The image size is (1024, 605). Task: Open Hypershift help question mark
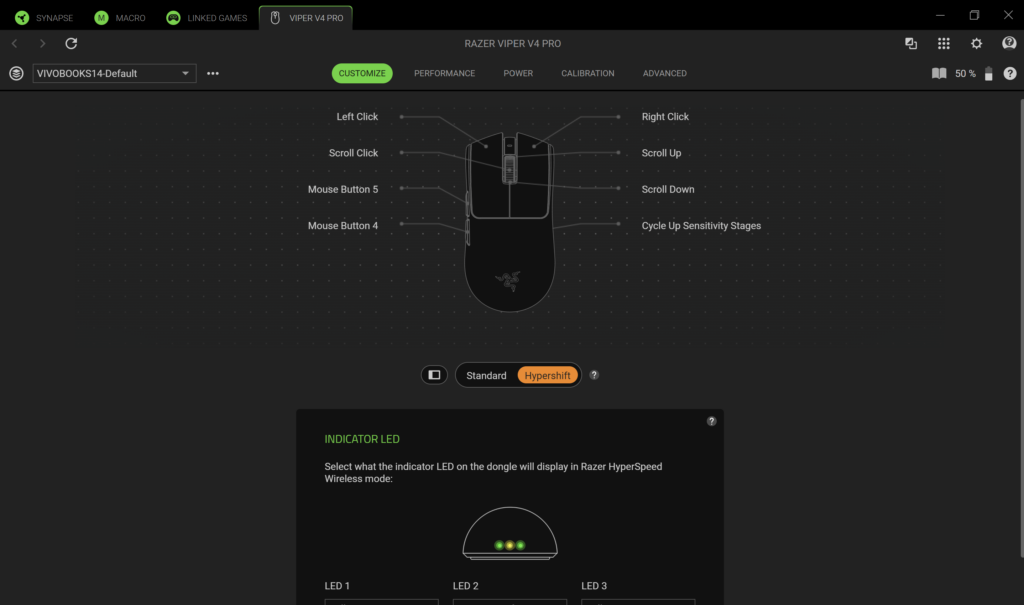pos(594,375)
